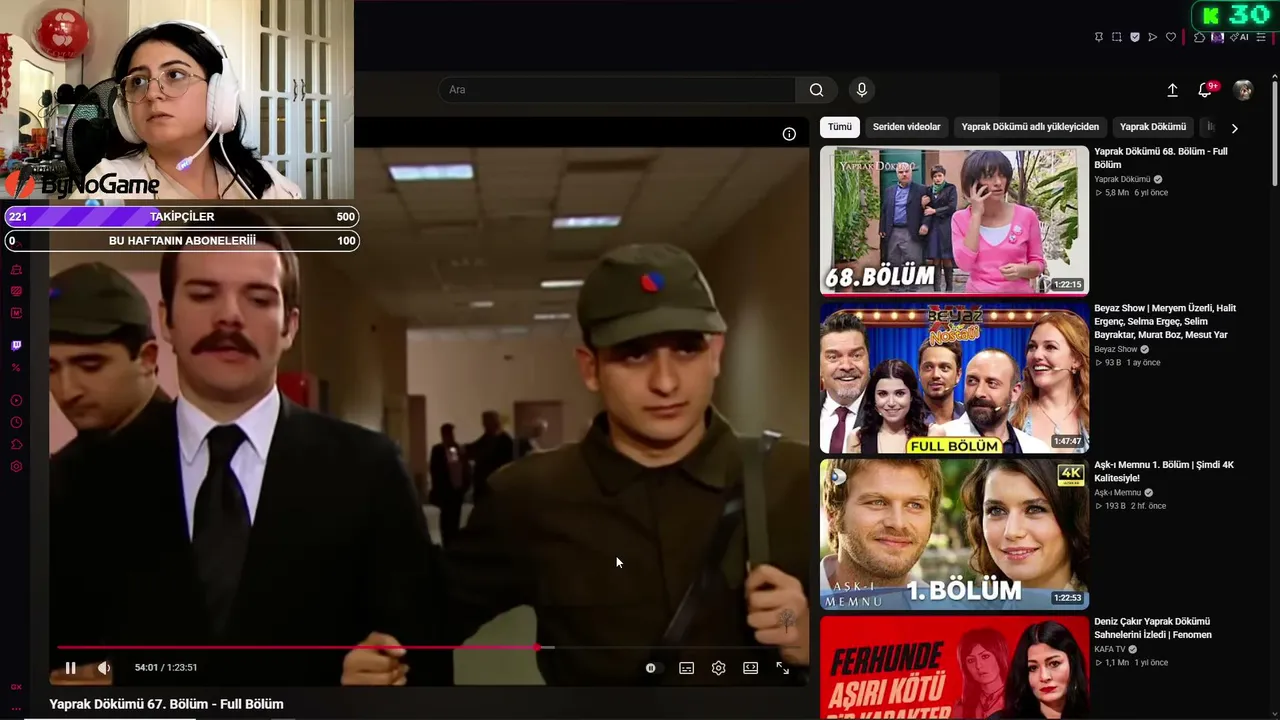The image size is (1280, 720).
Task: Open Twitch in the browser sidebar
Action: [16, 346]
